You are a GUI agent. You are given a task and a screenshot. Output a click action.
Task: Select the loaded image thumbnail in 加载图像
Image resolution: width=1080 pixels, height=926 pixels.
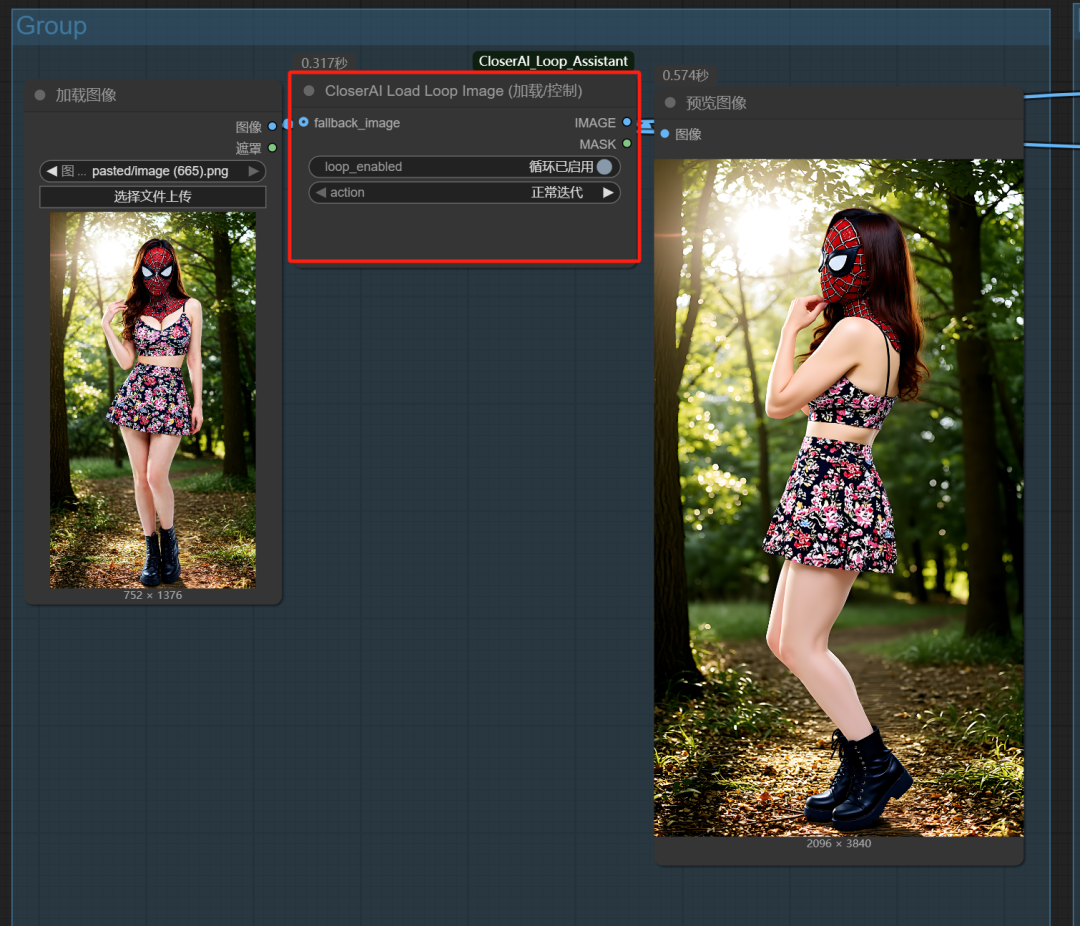coord(153,400)
